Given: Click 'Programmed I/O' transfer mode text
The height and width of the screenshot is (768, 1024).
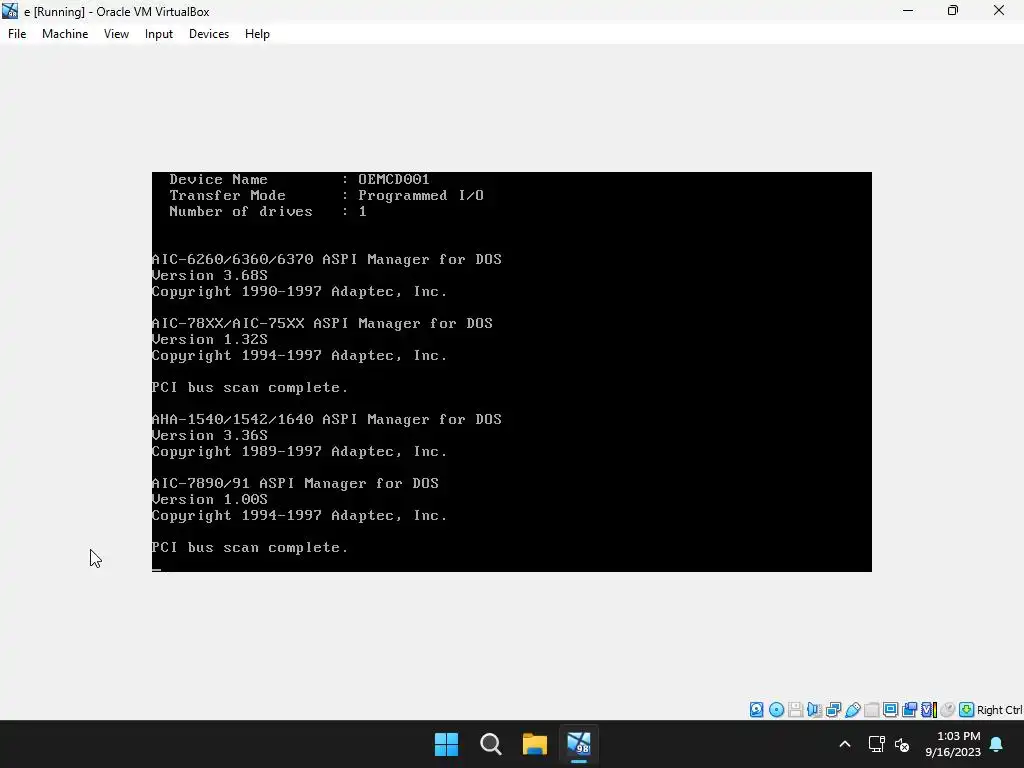Looking at the screenshot, I should 421,195.
